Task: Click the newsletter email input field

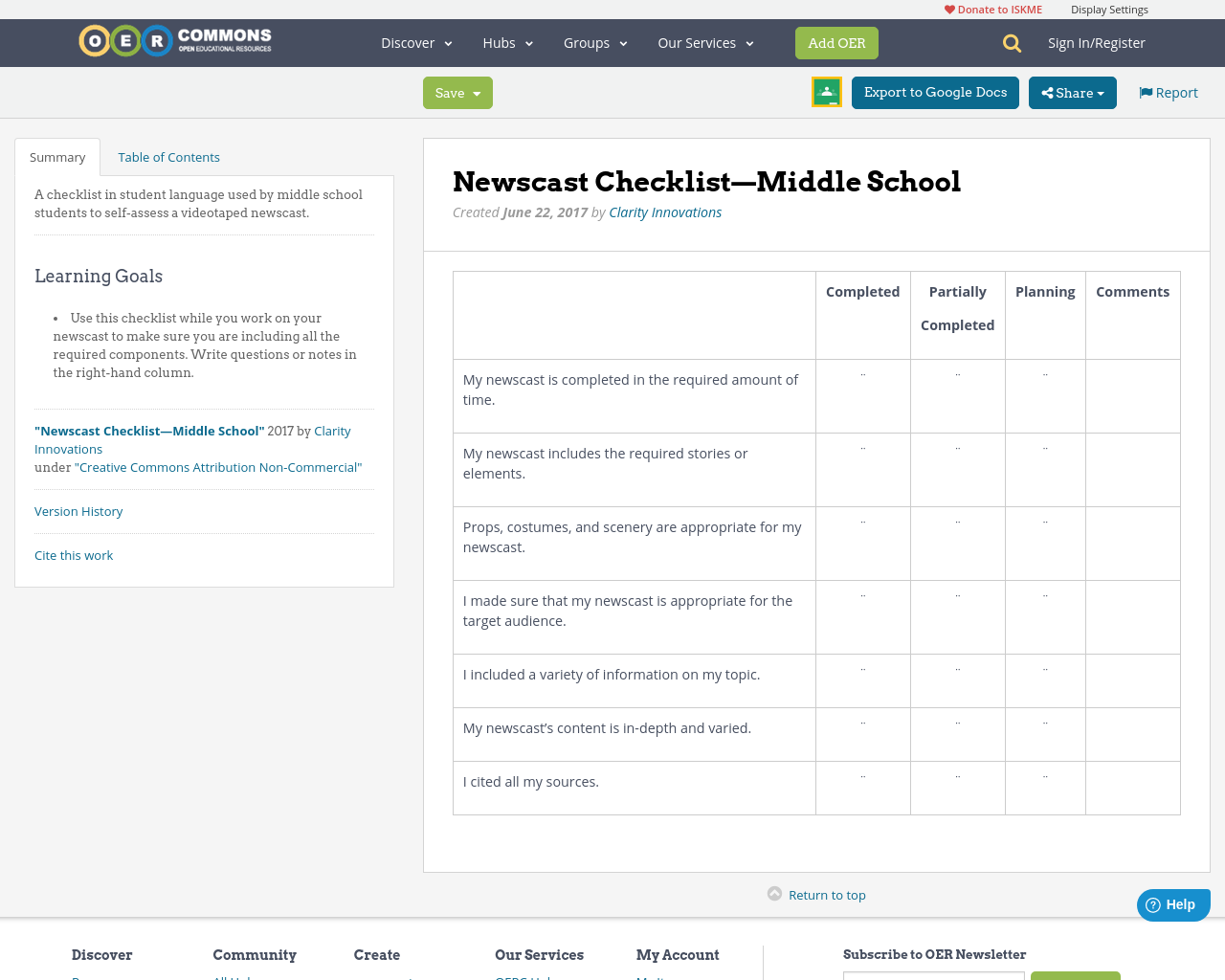Action: pos(933,974)
